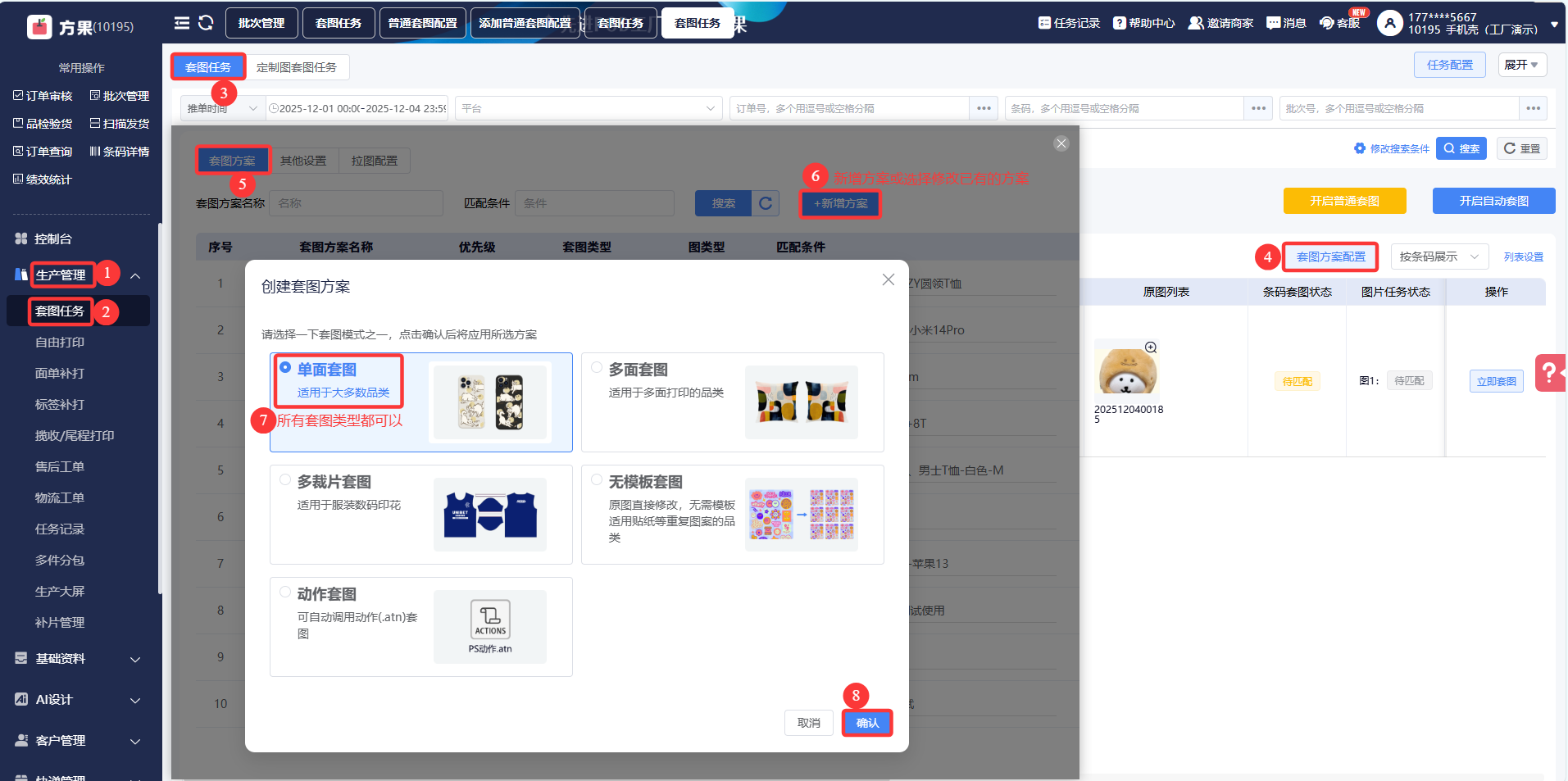The width and height of the screenshot is (1568, 781).
Task: Click the 开启自动套图 button
Action: point(1493,201)
